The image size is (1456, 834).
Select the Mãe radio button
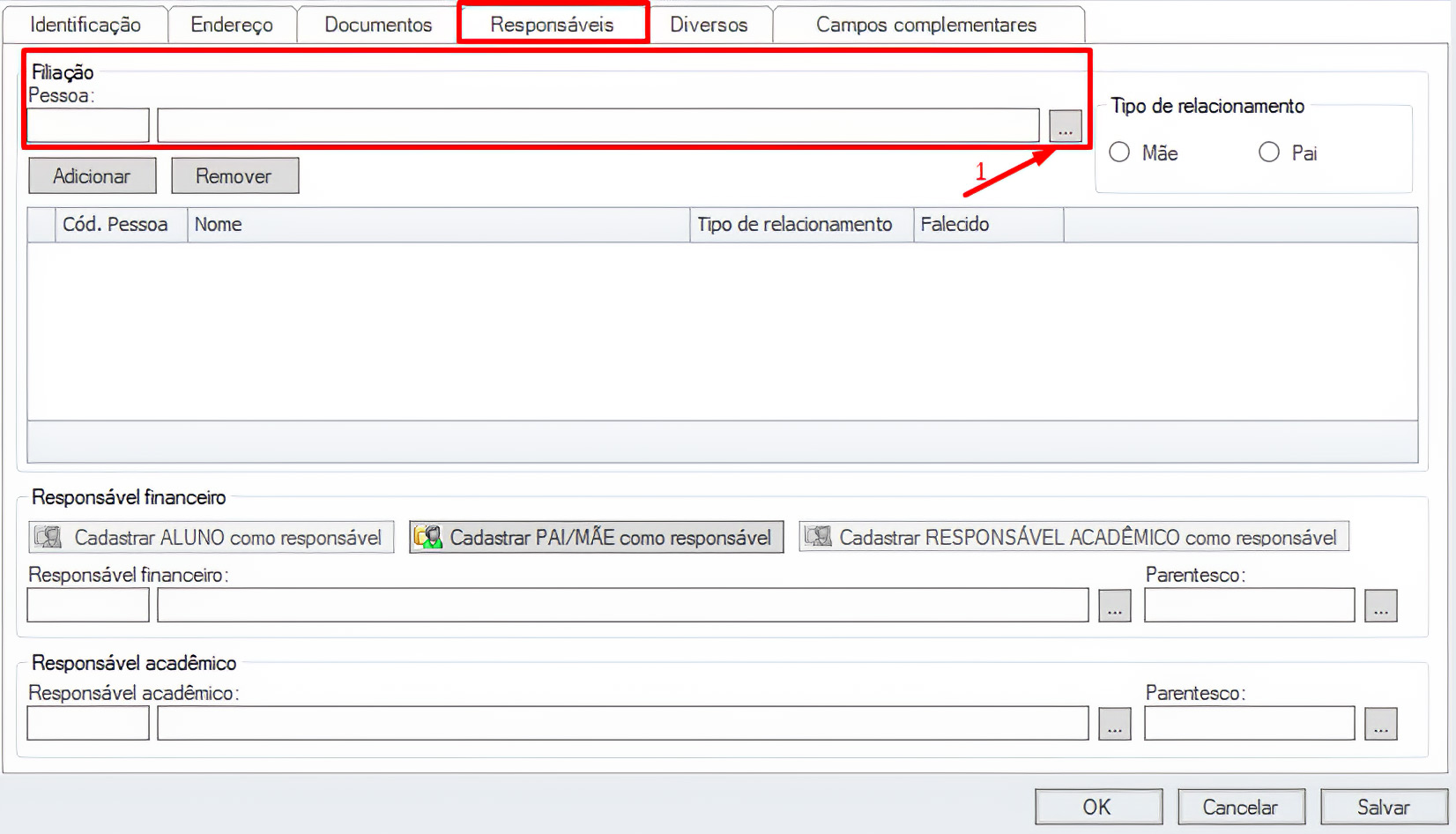[x=1119, y=153]
